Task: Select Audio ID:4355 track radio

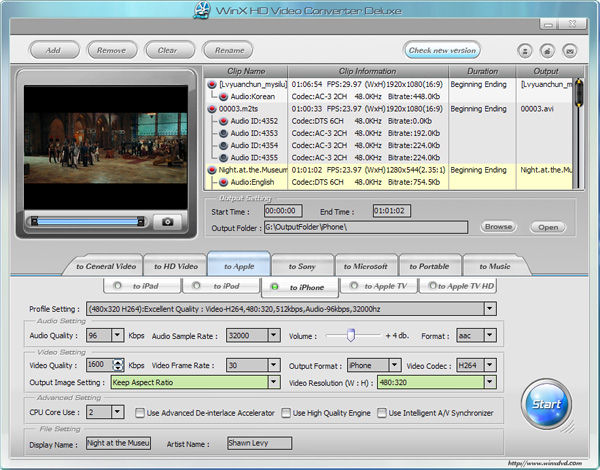Action: (223, 158)
